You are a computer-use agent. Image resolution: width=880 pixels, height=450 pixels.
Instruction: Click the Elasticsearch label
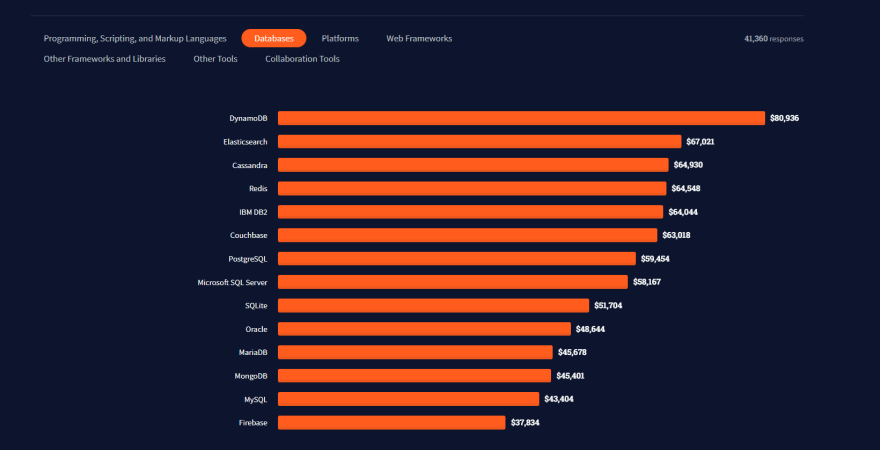pos(245,142)
